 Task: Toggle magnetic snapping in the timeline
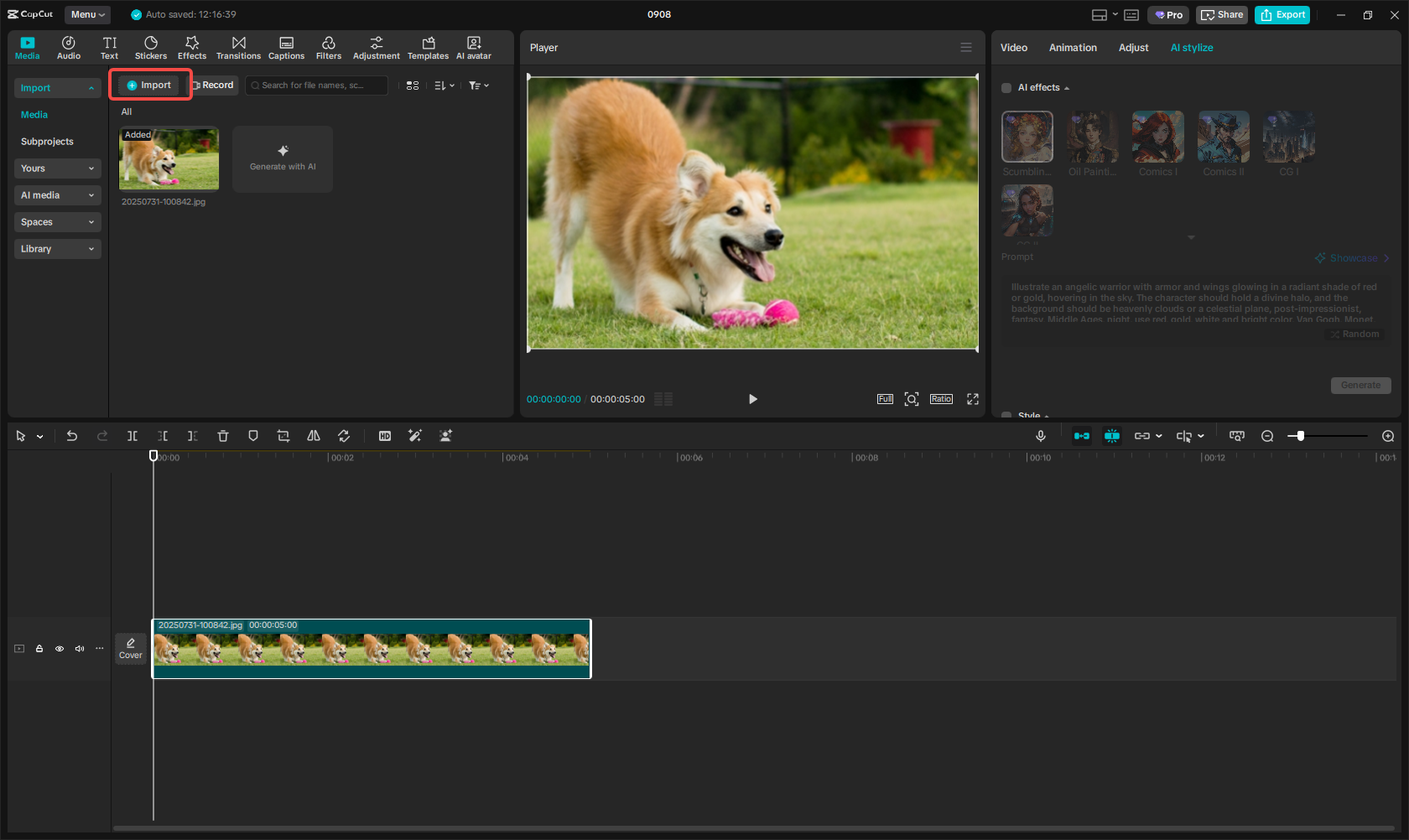[x=1112, y=436]
